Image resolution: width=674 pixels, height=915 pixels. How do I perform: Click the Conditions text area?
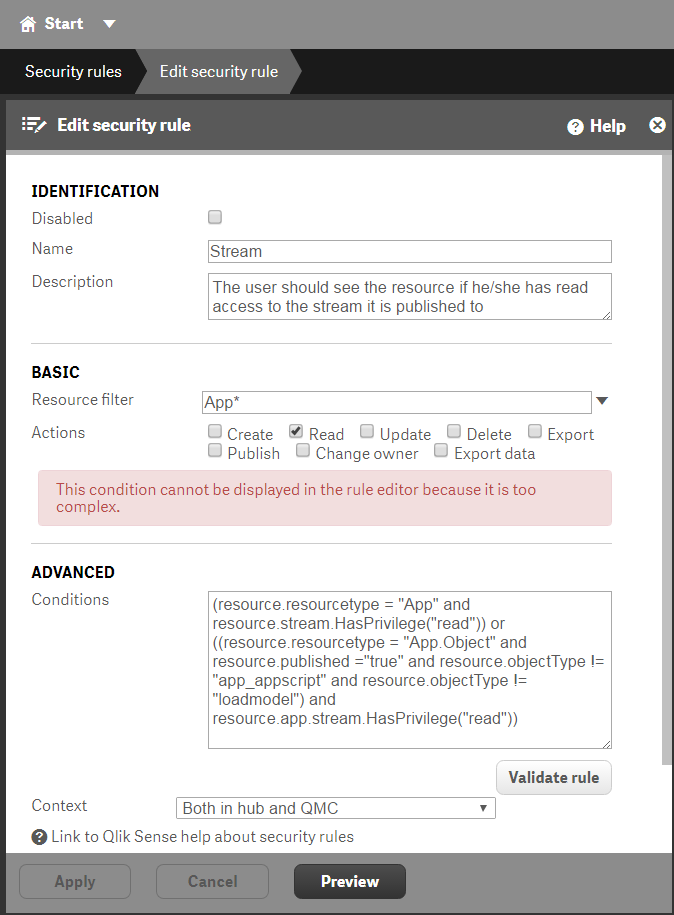(410, 670)
